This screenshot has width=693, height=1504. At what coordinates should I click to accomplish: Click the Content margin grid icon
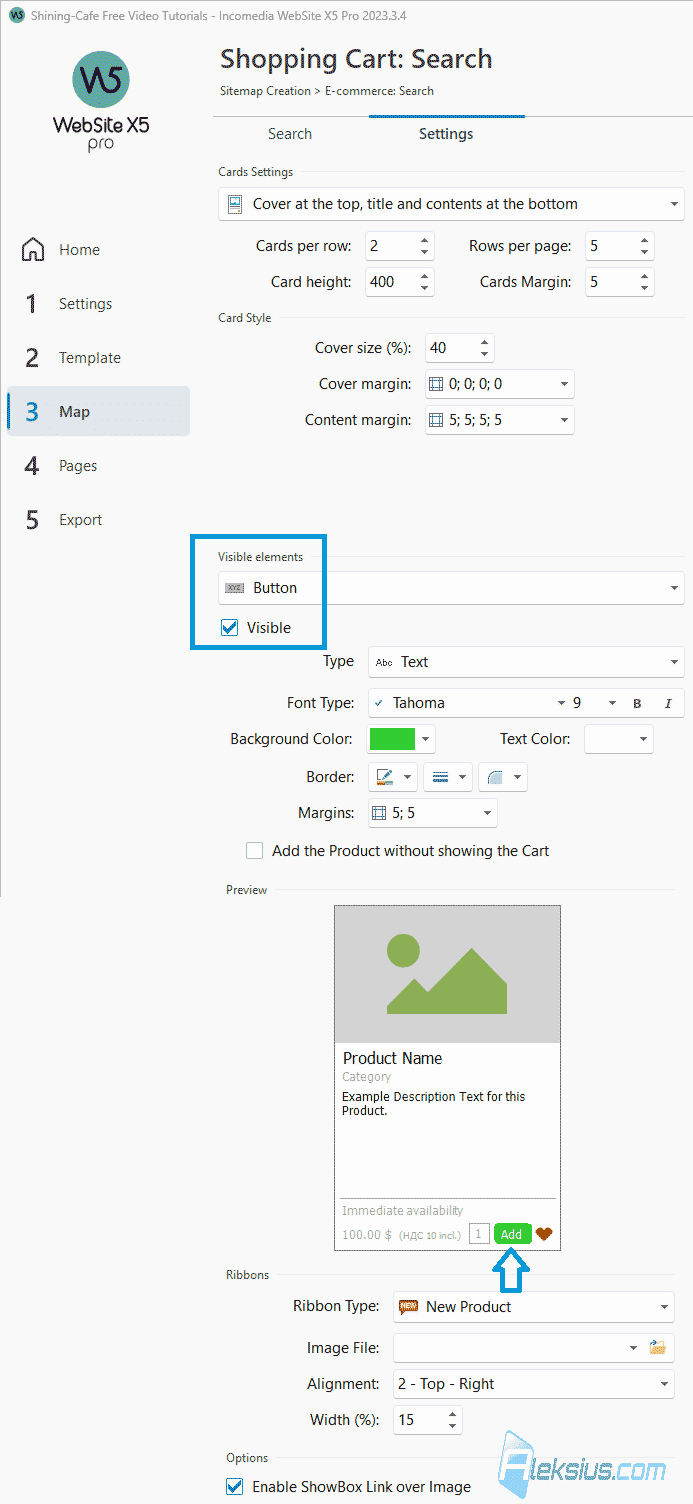[435, 420]
